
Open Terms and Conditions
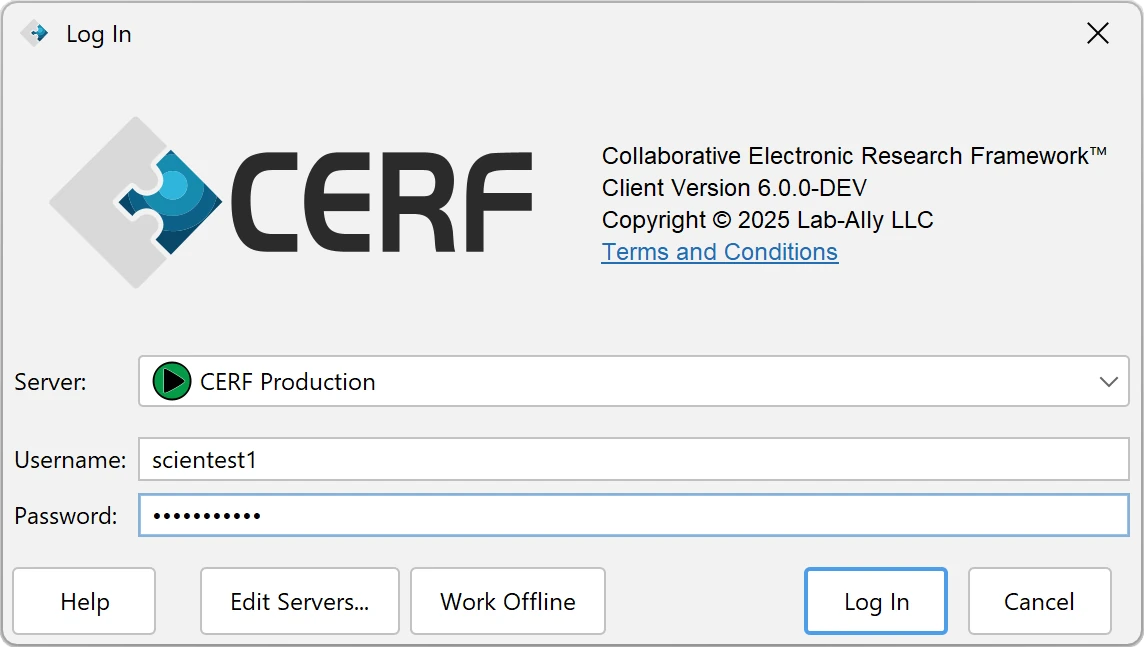tap(719, 252)
